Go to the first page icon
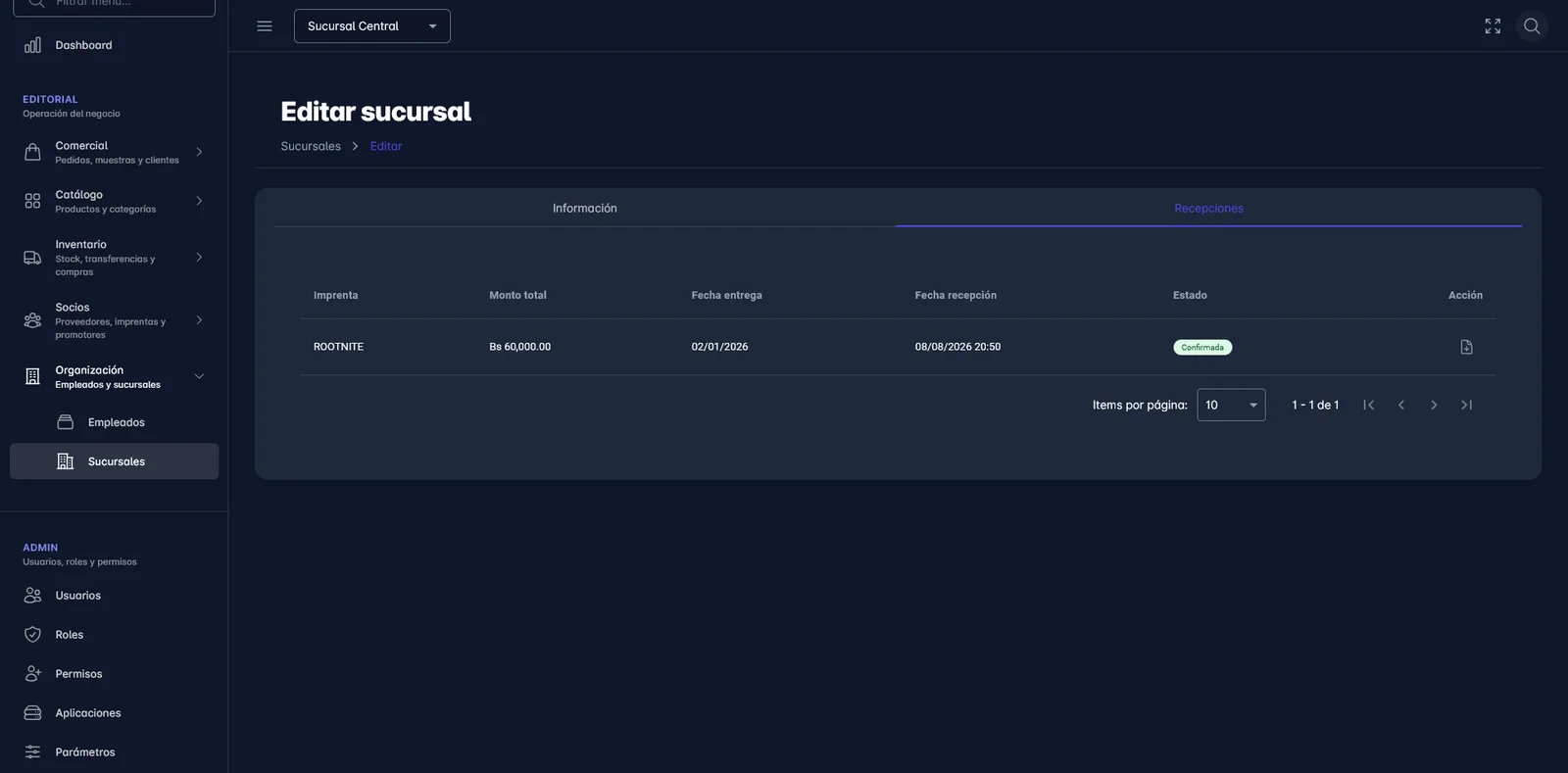1568x773 pixels. click(1368, 405)
